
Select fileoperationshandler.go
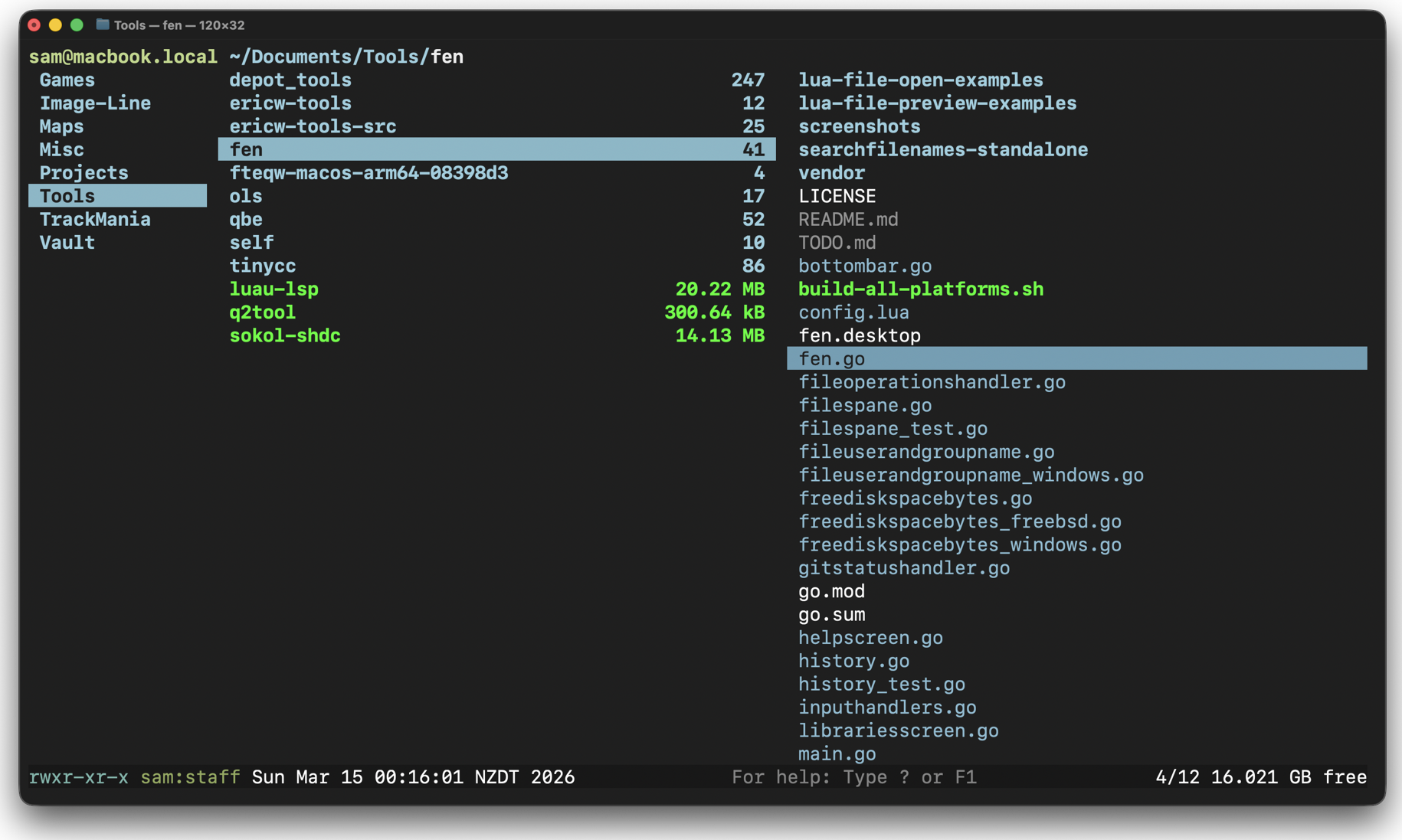932,381
